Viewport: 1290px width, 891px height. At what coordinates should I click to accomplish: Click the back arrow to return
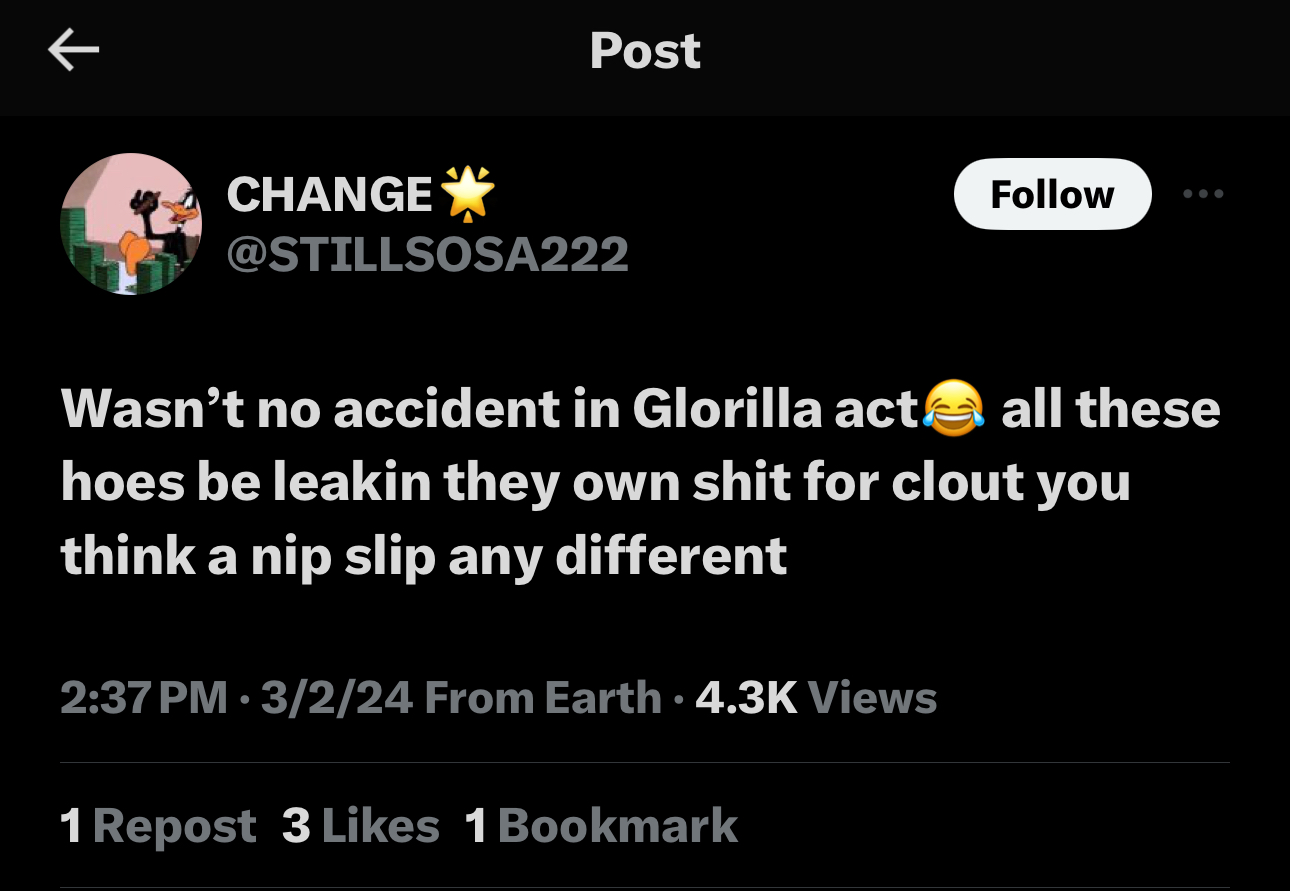pos(74,50)
